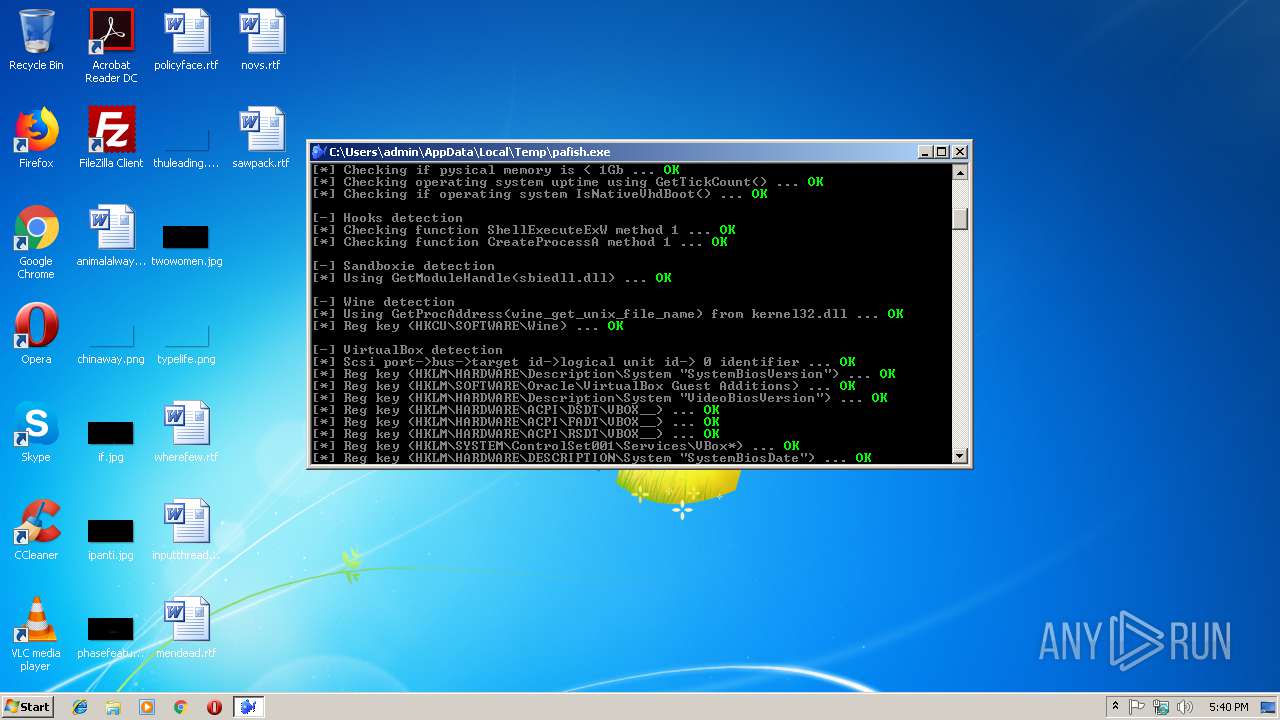Image resolution: width=1280 pixels, height=720 pixels.
Task: Maximize the pafish.exe console window
Action: coord(942,152)
